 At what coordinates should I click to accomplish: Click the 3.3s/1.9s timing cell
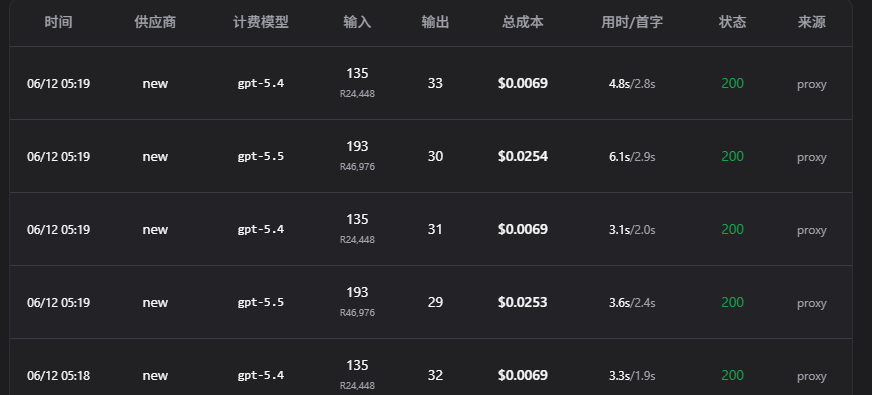tap(632, 376)
